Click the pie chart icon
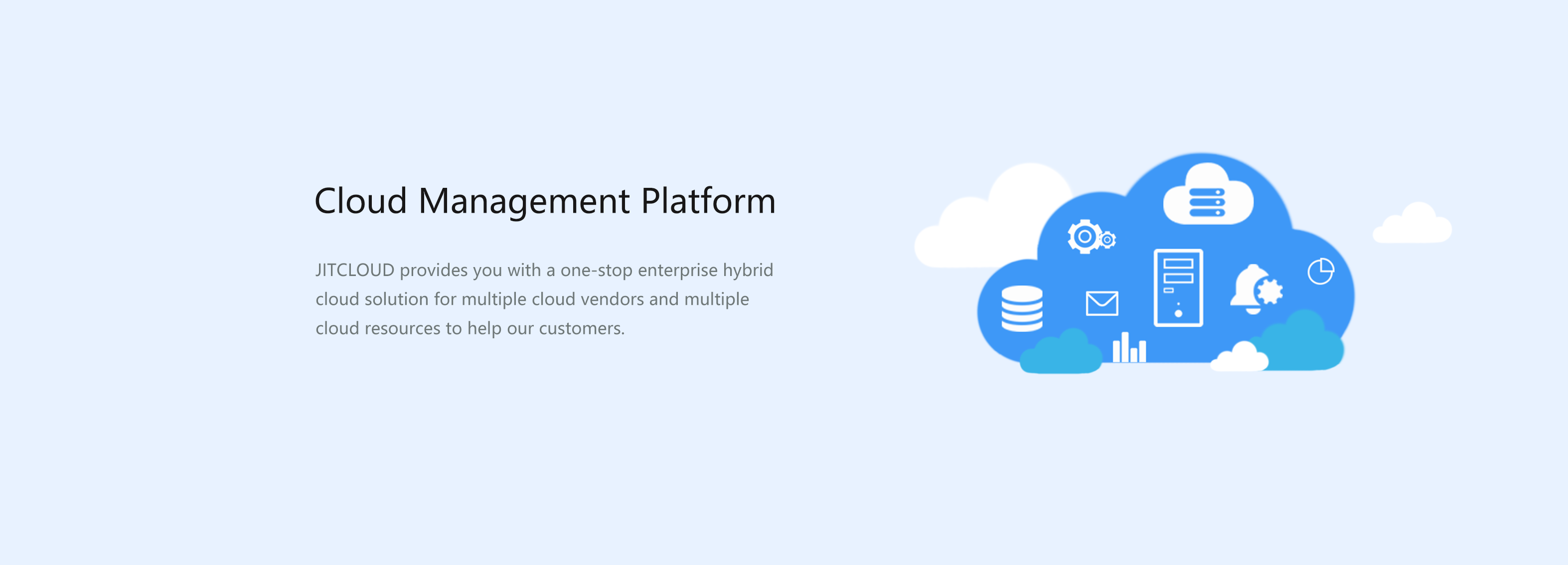1568x565 pixels. coord(1320,271)
